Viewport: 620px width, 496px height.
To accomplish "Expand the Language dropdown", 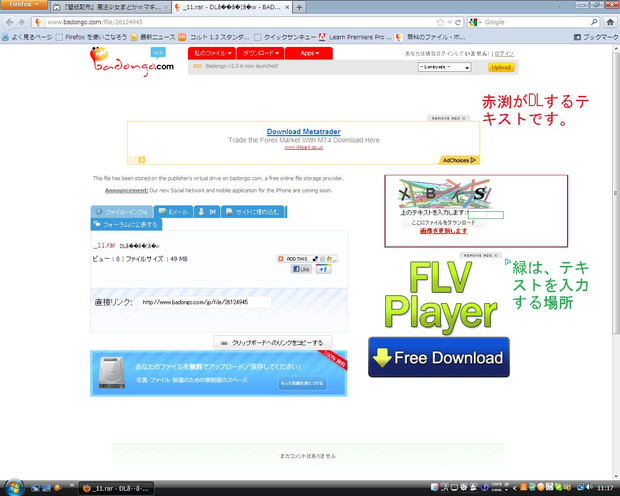I will pos(444,67).
